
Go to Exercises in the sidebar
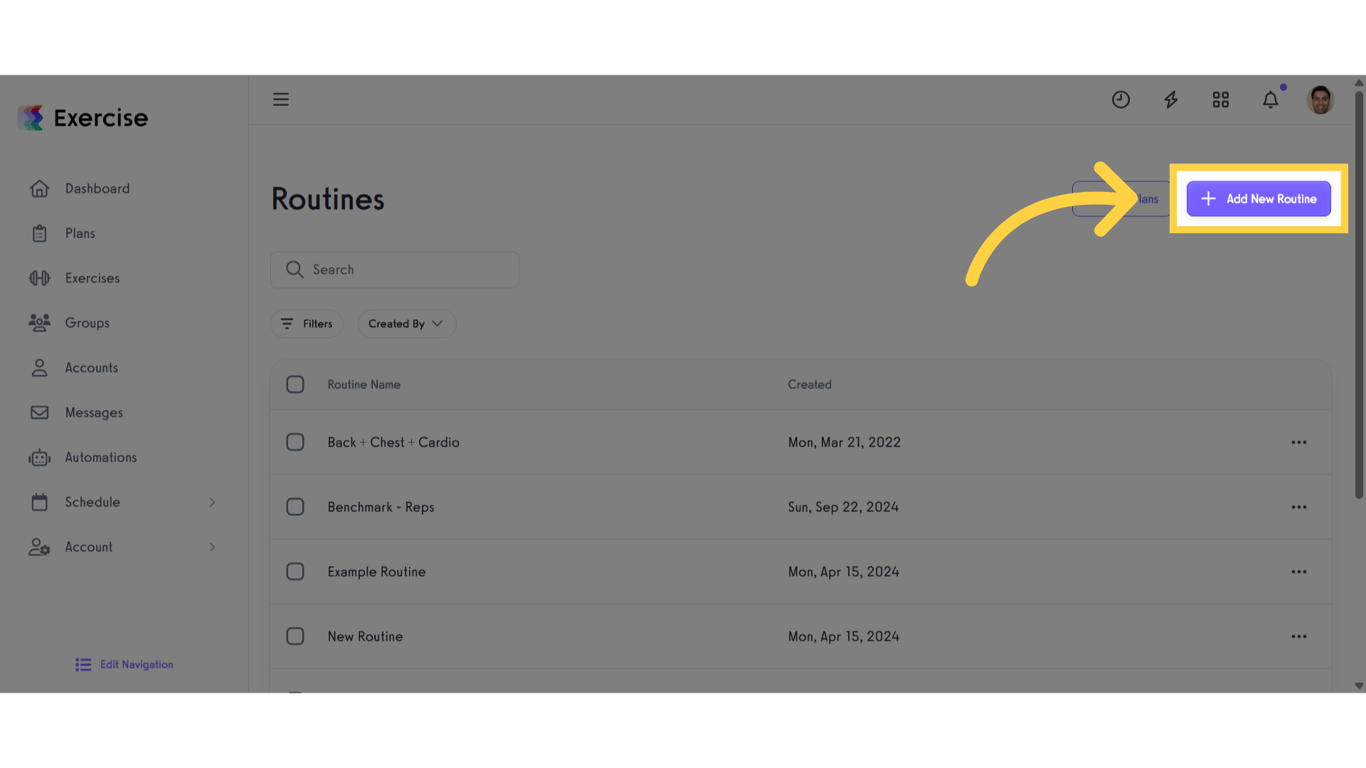(92, 278)
